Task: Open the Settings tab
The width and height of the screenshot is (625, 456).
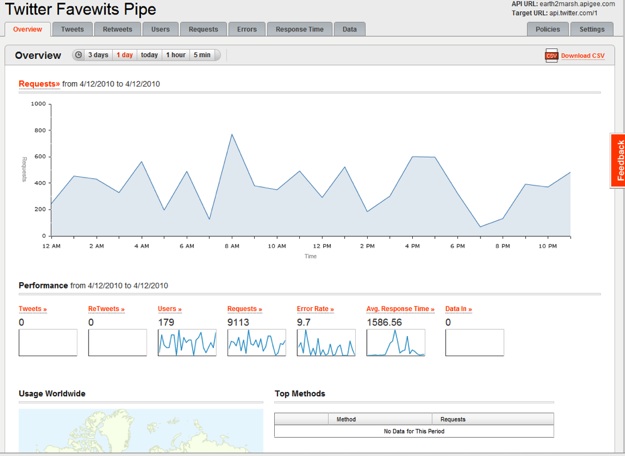Action: [x=591, y=30]
